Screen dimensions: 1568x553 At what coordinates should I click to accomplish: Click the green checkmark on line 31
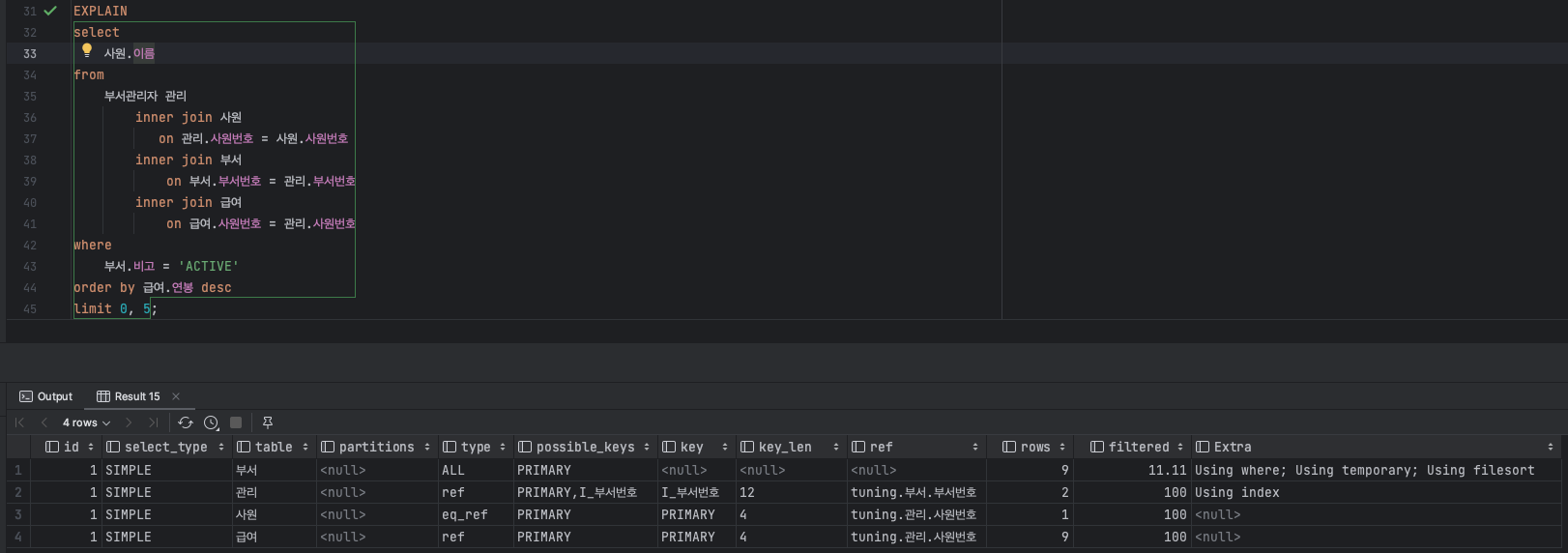click(50, 11)
